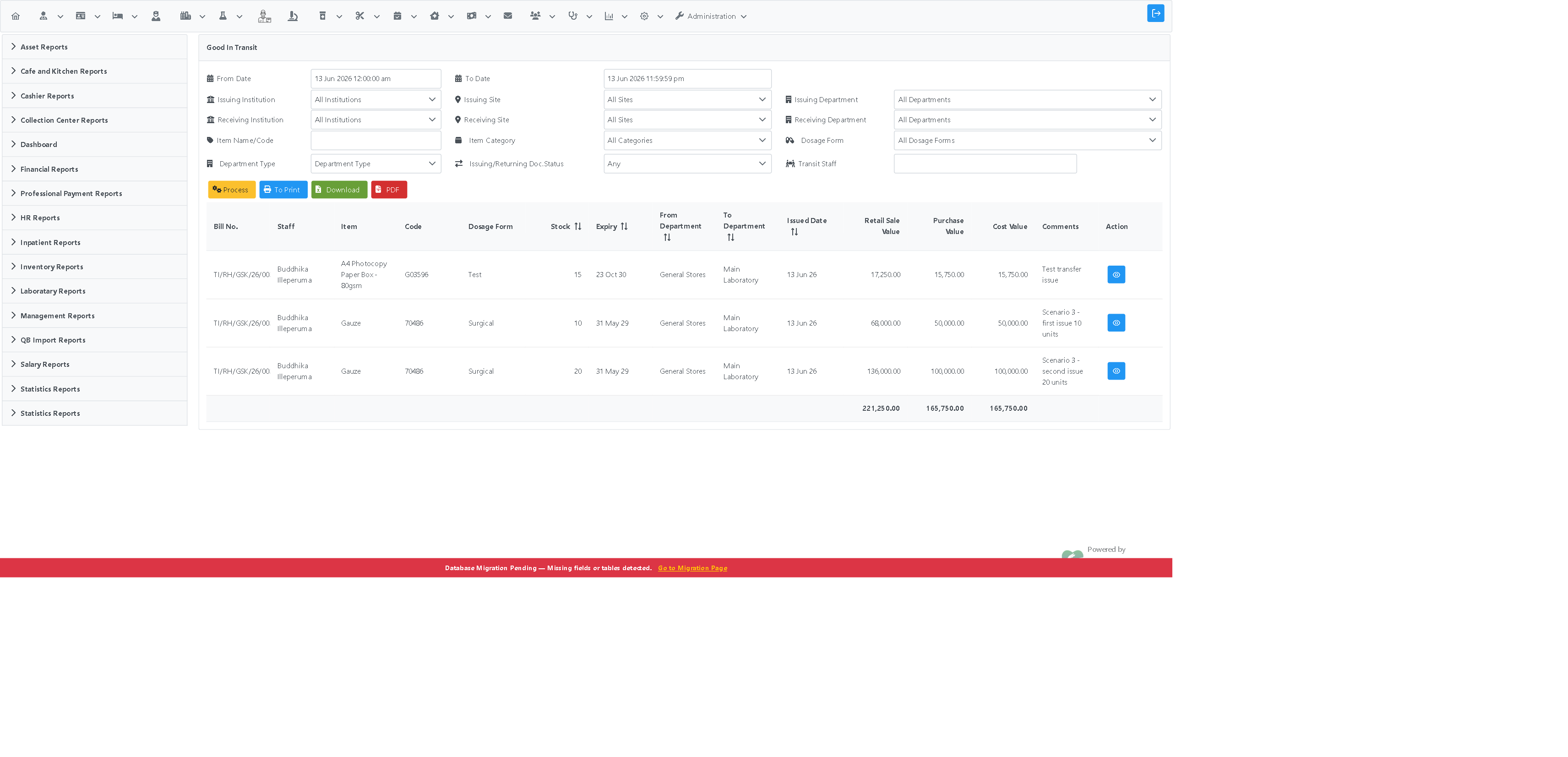
Task: Open Dosage Form dropdown
Action: coord(1028,141)
